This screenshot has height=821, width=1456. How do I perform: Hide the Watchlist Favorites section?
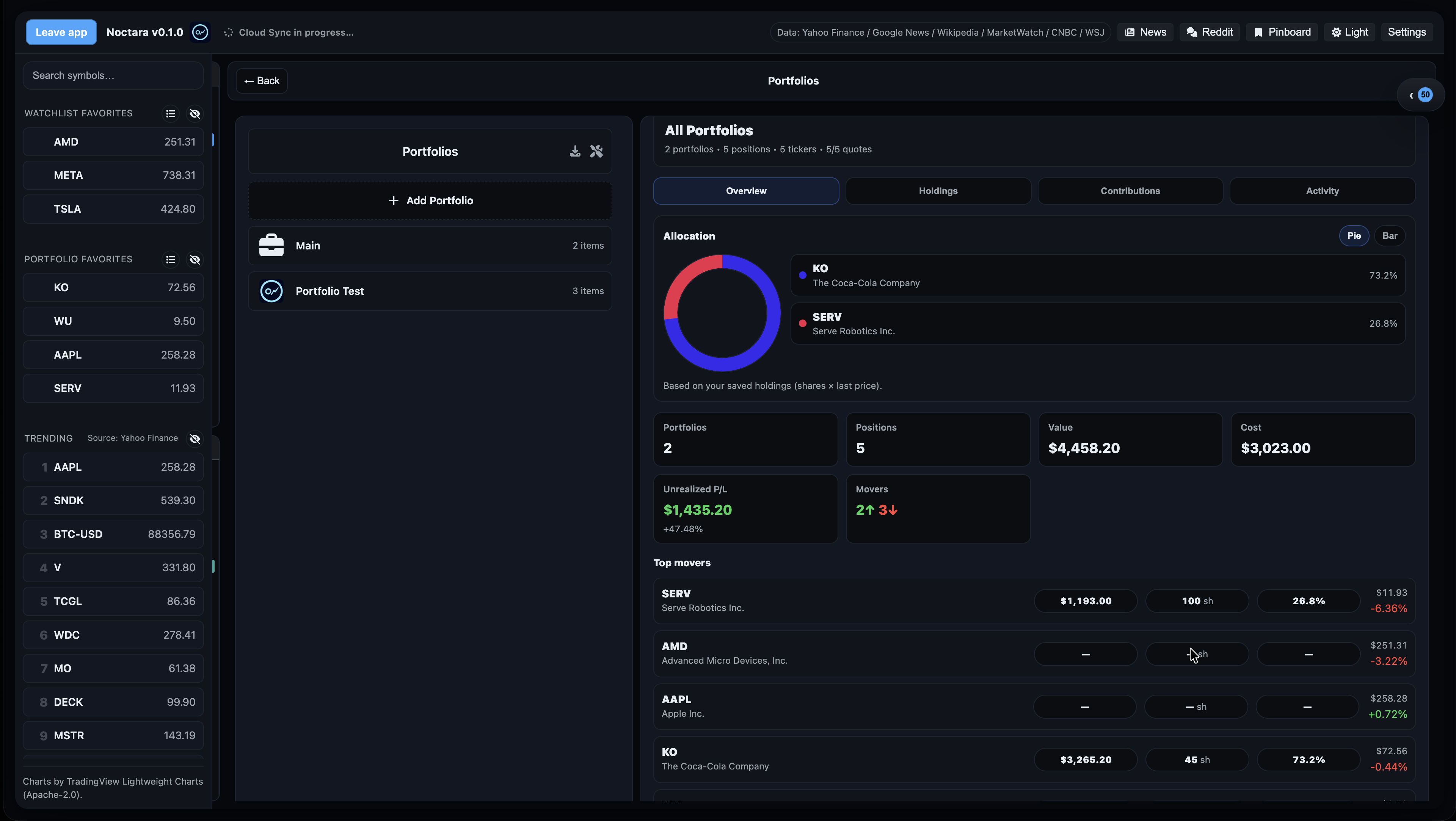pyautogui.click(x=195, y=114)
